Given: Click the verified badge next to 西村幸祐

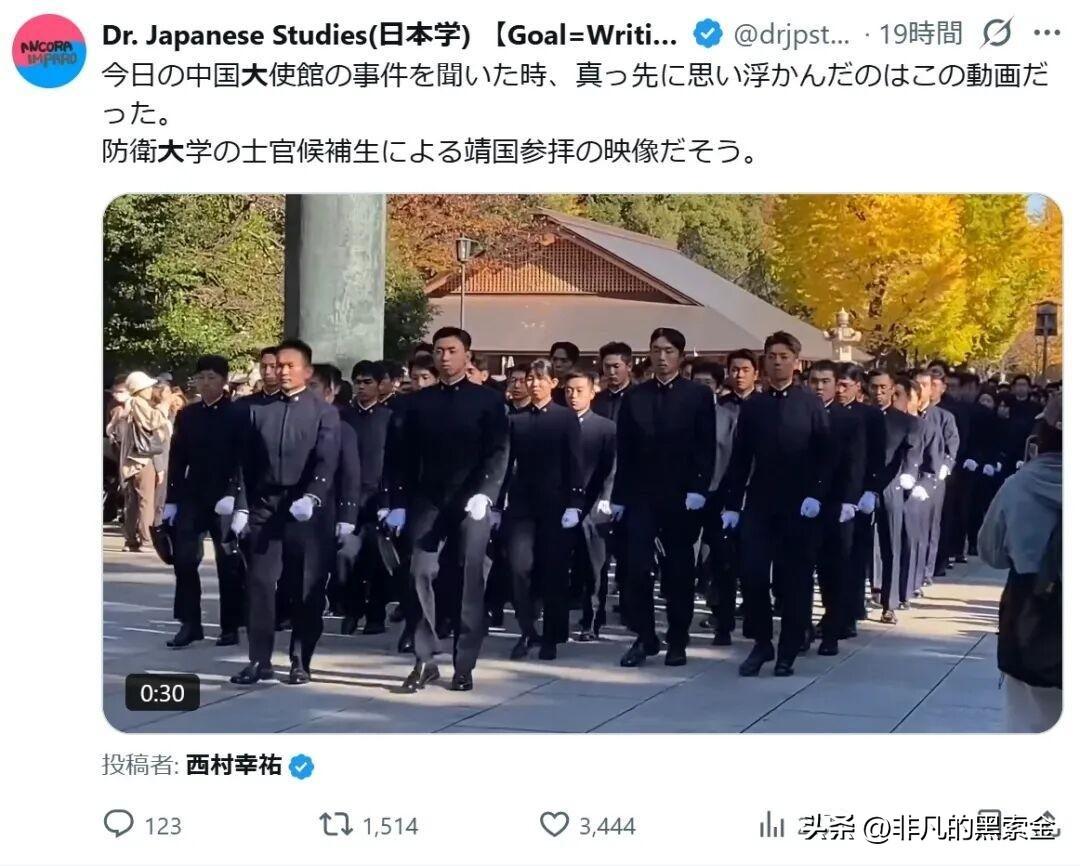Looking at the screenshot, I should point(301,766).
